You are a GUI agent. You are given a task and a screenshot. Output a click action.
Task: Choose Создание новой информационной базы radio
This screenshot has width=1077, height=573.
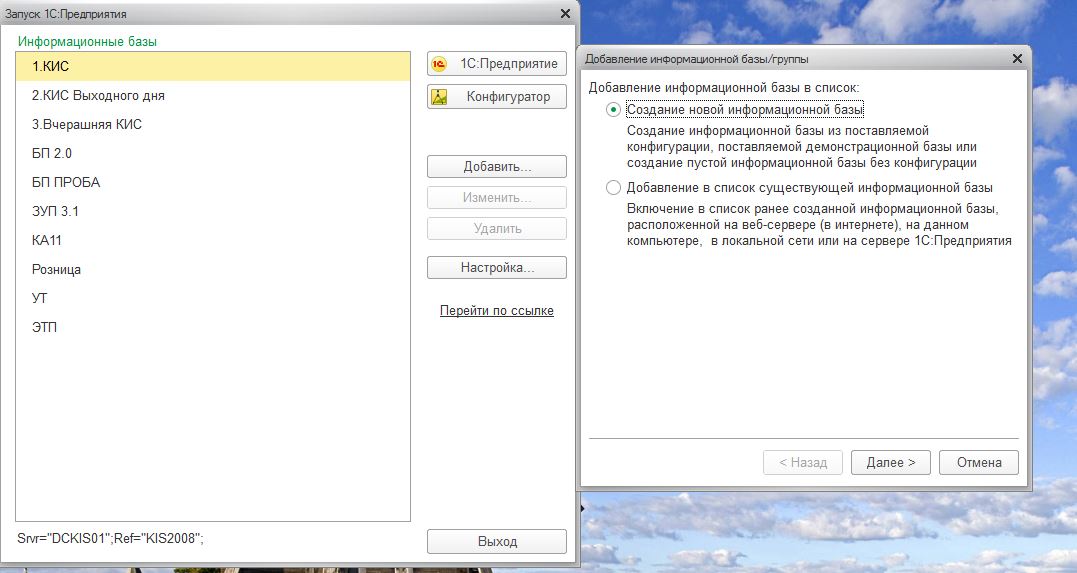pyautogui.click(x=613, y=109)
